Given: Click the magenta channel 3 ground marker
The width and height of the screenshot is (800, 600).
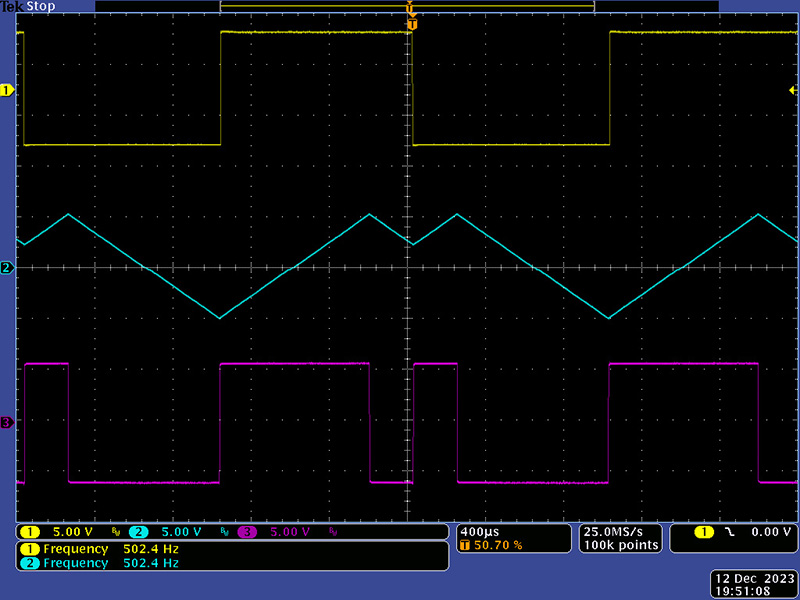Looking at the screenshot, I should pos(8,423).
